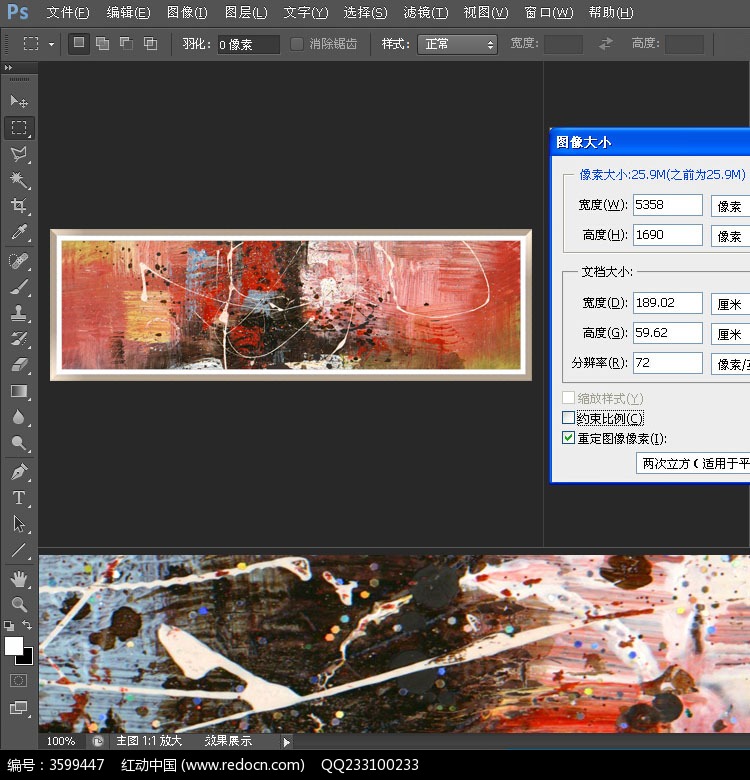Open document width 厘米 unit dropdown
Image resolution: width=750 pixels, height=780 pixels.
pos(730,304)
